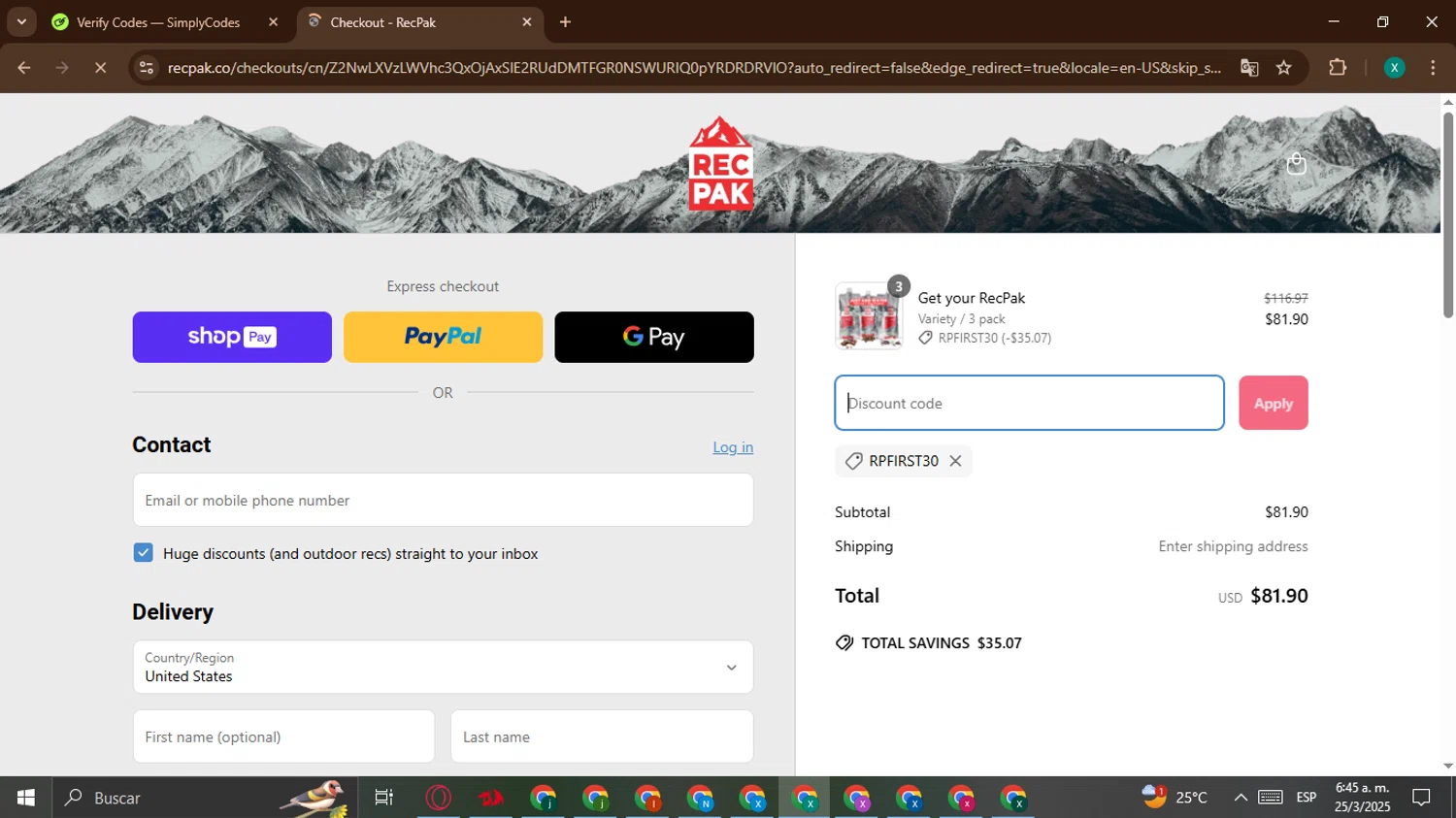Go back to the previous page

(24, 68)
